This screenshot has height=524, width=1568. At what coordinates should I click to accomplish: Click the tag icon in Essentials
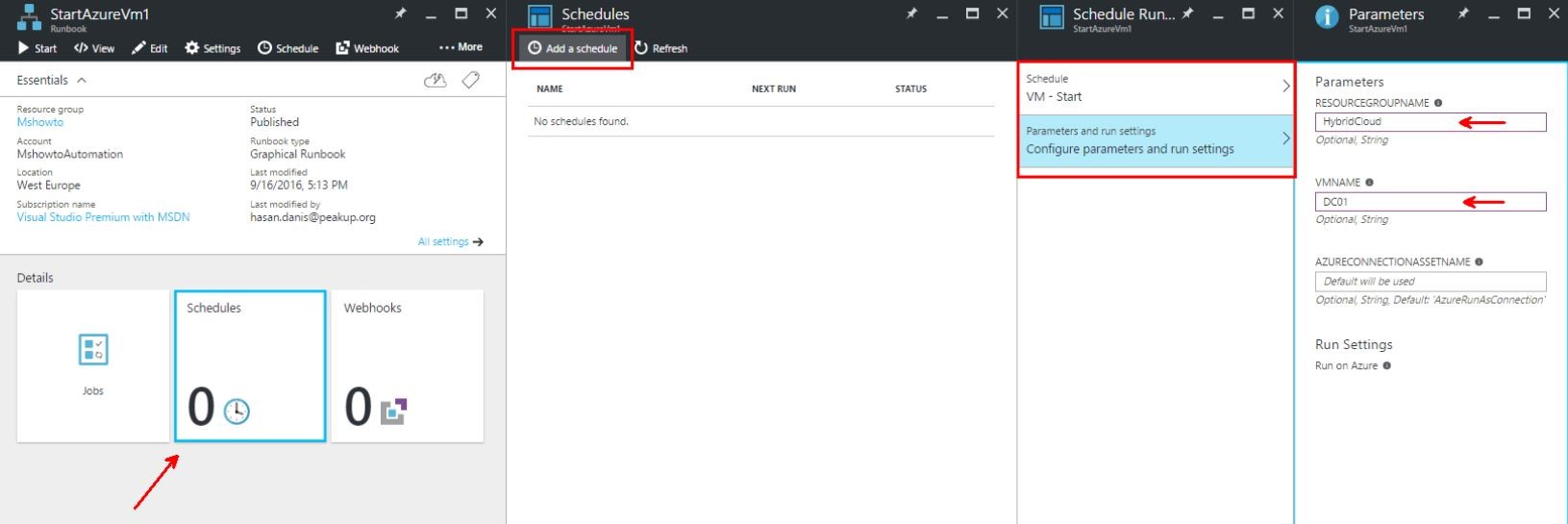pos(471,81)
